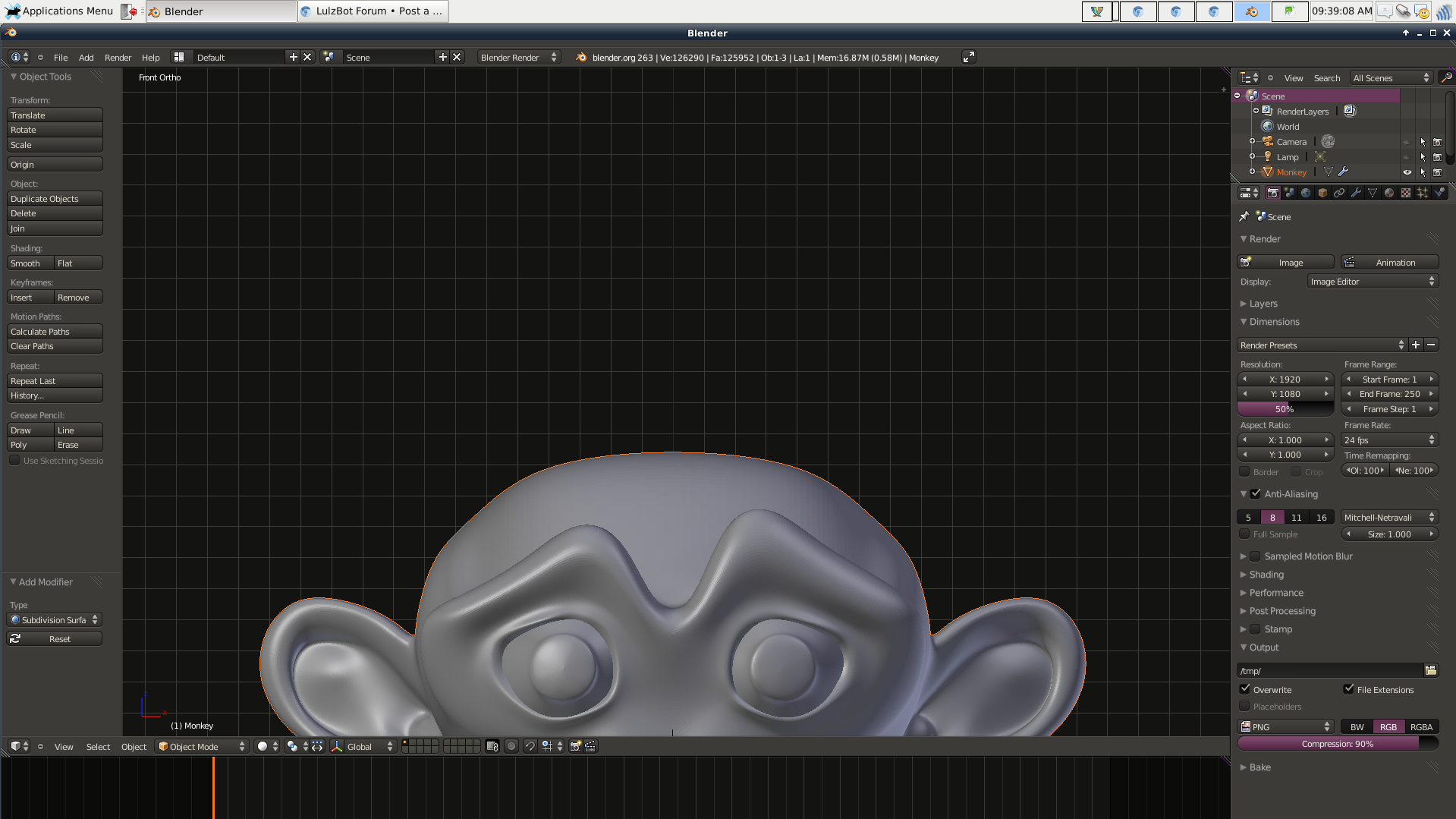1456x819 pixels.
Task: Click proportional editing icon in viewport header
Action: tap(511, 746)
